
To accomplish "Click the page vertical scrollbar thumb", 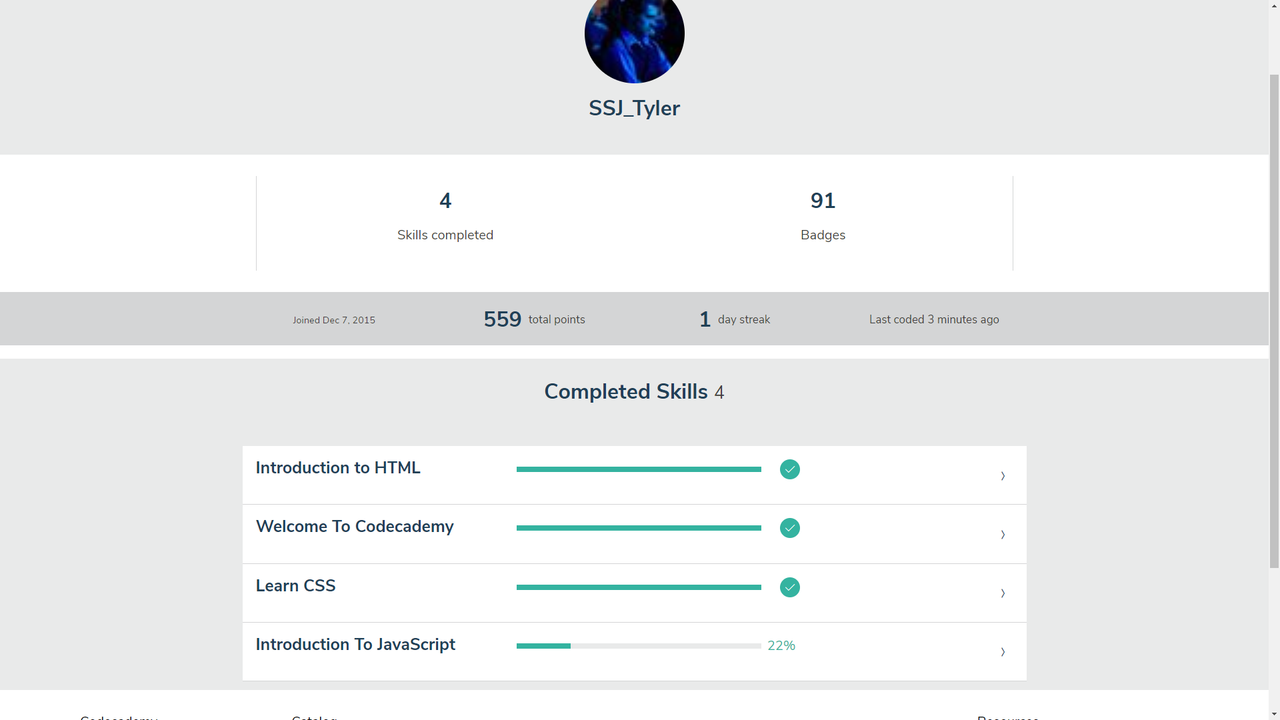I will pos(1274,320).
